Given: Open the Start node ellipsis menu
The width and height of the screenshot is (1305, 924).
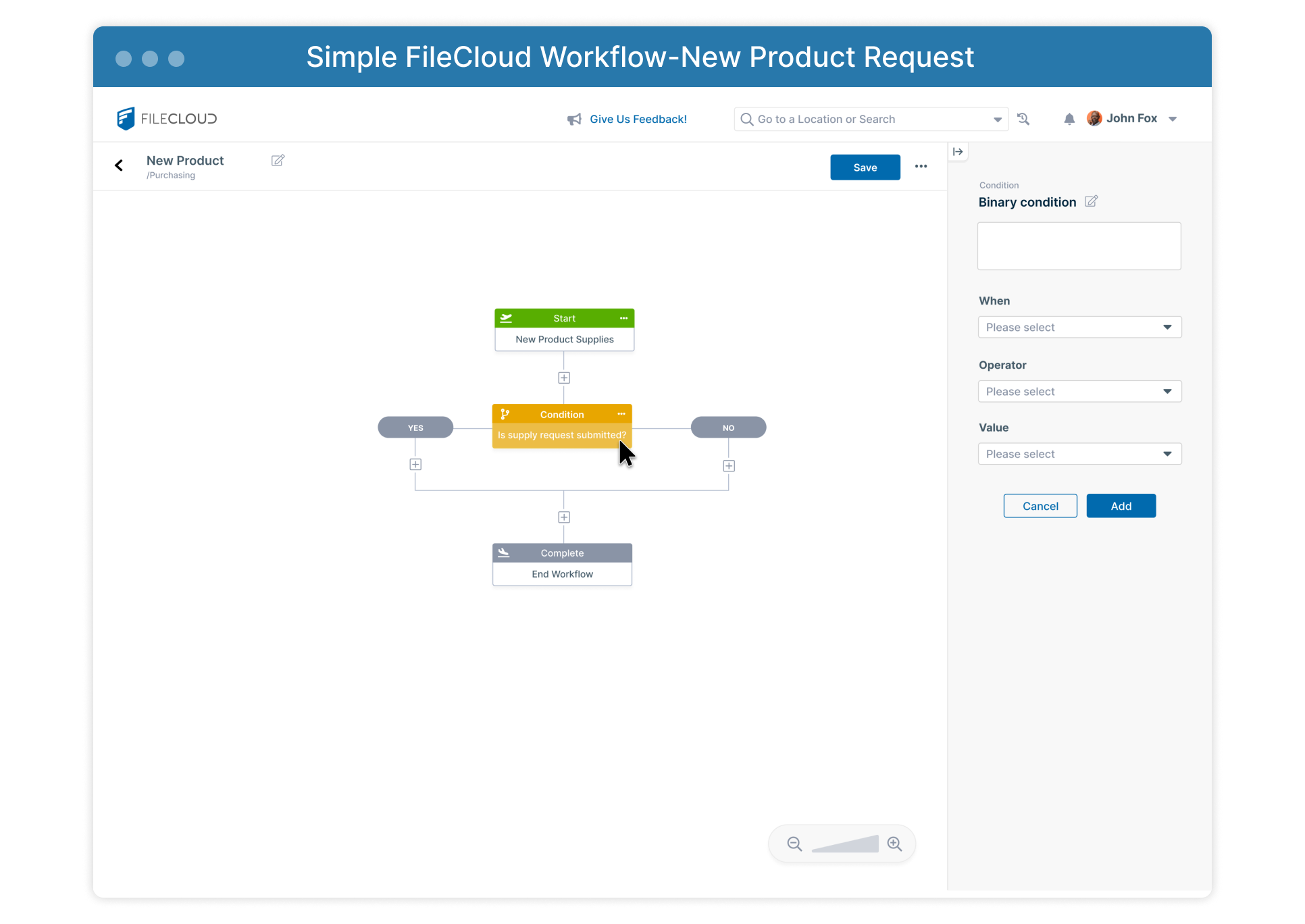Looking at the screenshot, I should pyautogui.click(x=623, y=318).
